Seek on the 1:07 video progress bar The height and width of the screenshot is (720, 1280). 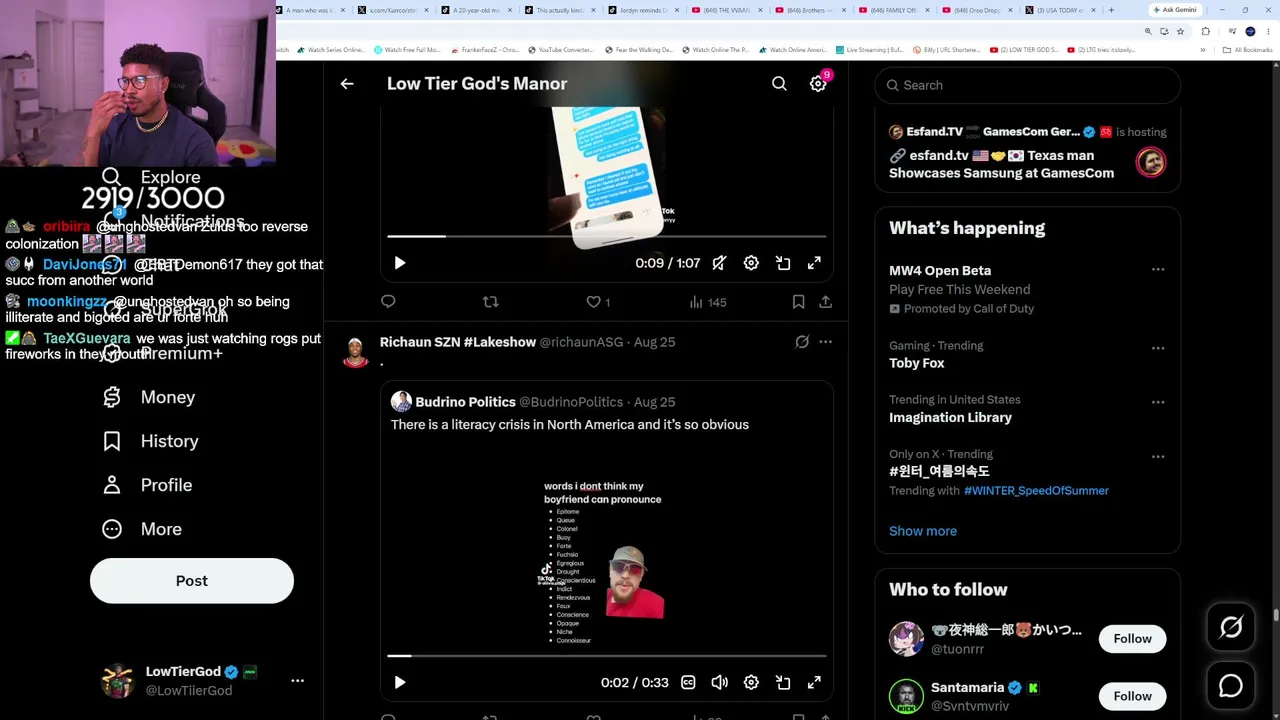[x=607, y=237]
